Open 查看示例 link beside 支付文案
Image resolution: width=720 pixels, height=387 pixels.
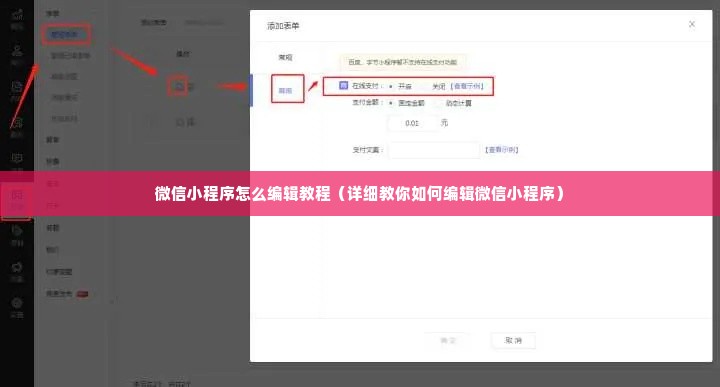coord(501,150)
